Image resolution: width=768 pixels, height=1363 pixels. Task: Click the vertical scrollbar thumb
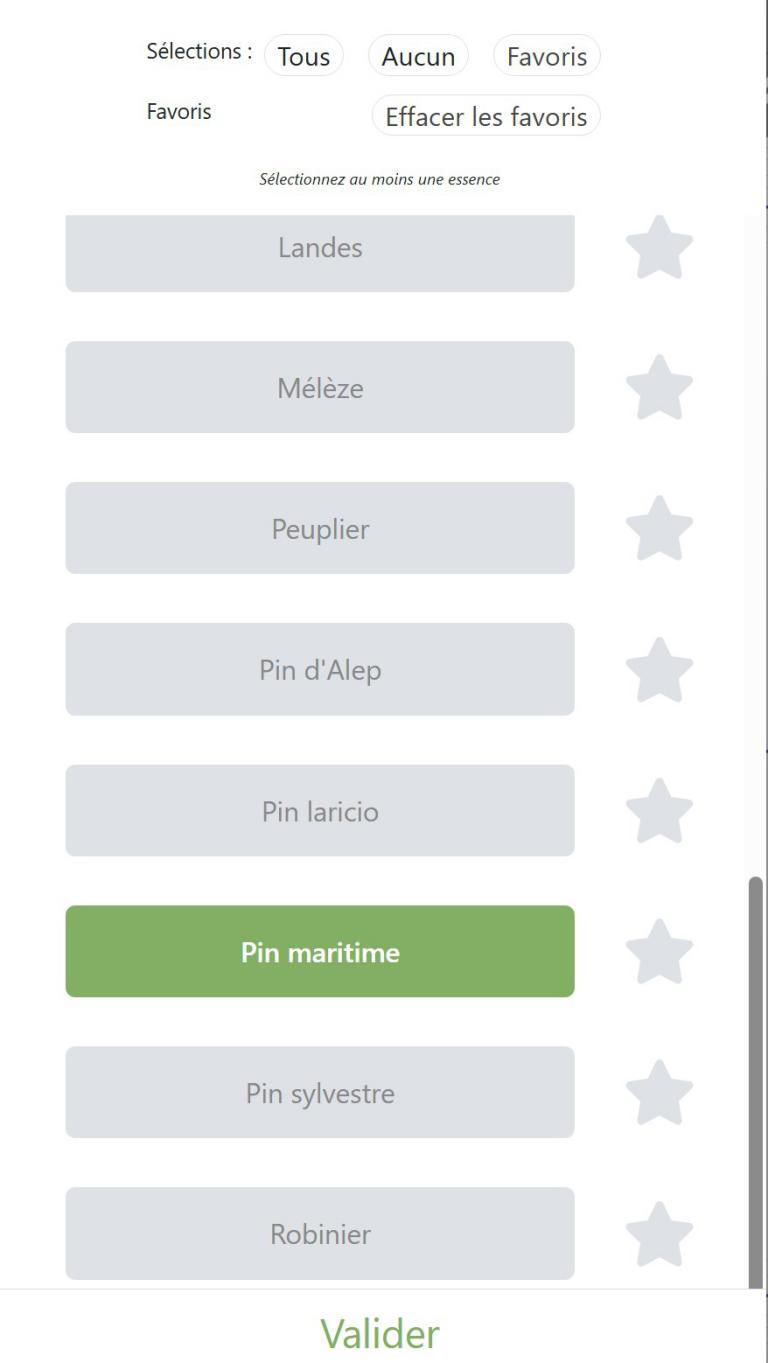pyautogui.click(x=755, y=1080)
